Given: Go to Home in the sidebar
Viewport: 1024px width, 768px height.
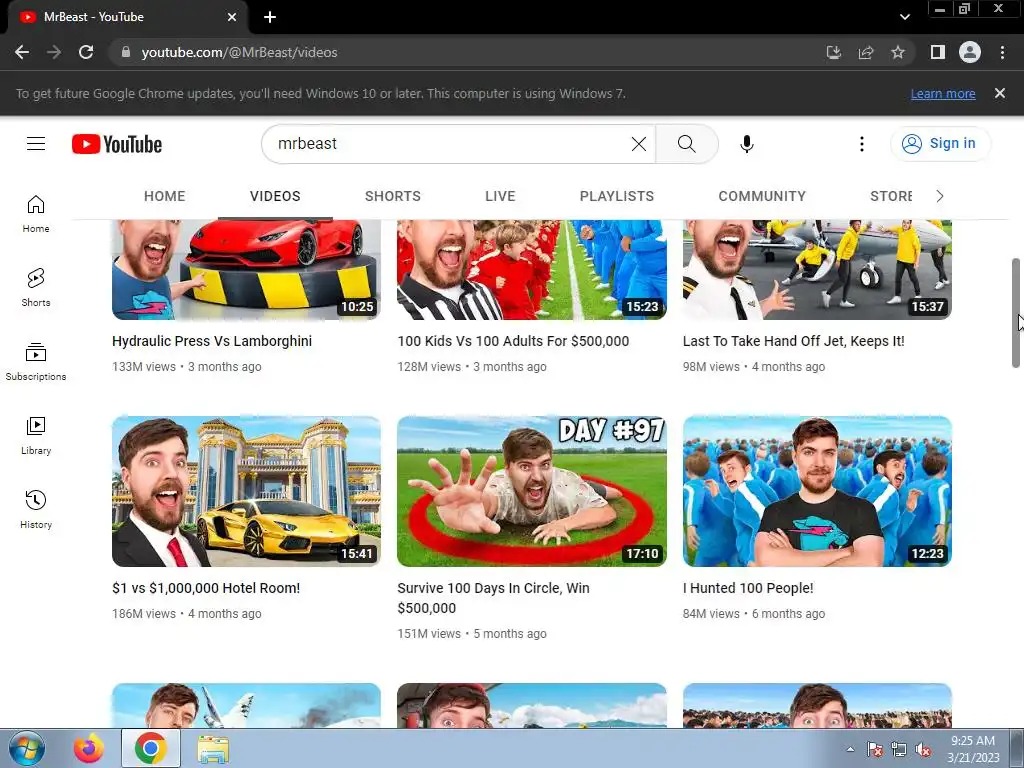Looking at the screenshot, I should (36, 214).
